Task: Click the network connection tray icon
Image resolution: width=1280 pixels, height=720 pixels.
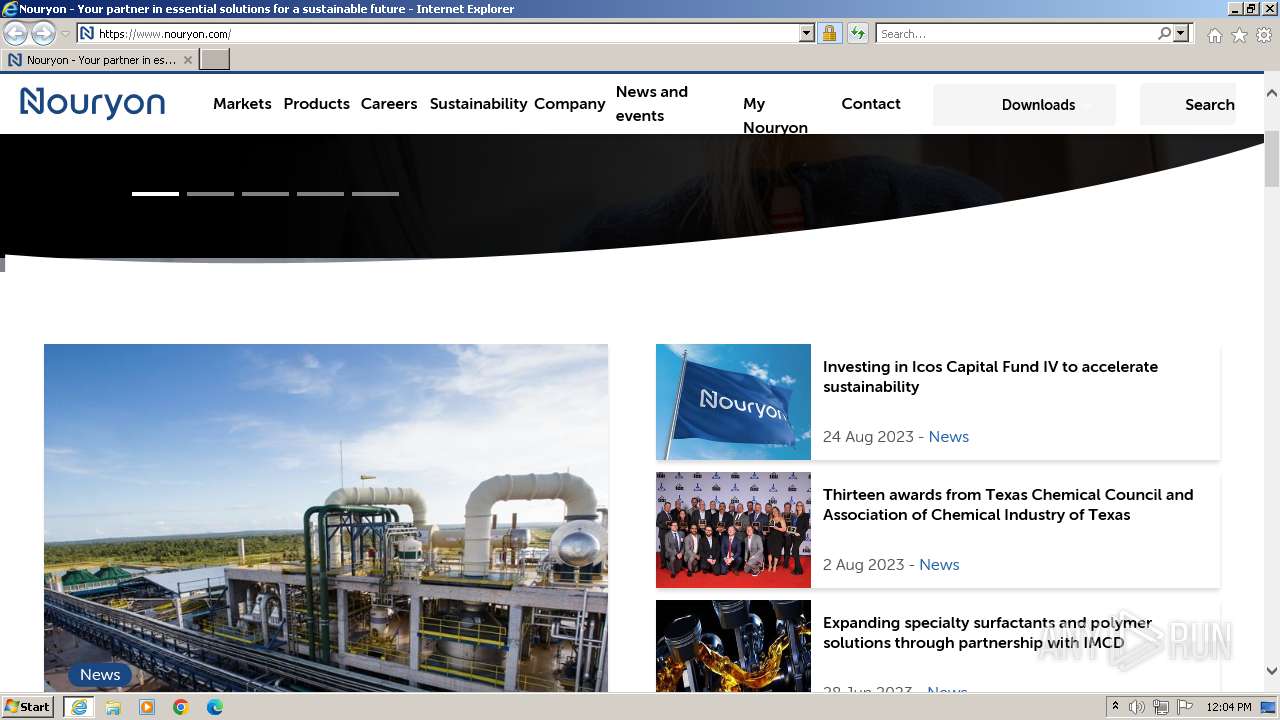Action: 1161,707
